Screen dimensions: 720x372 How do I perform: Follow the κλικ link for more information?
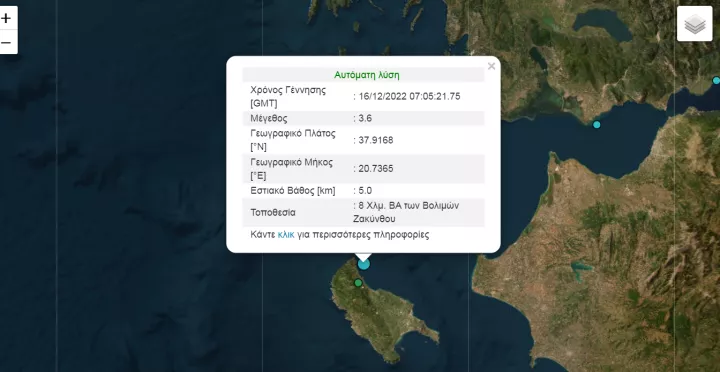tap(286, 235)
